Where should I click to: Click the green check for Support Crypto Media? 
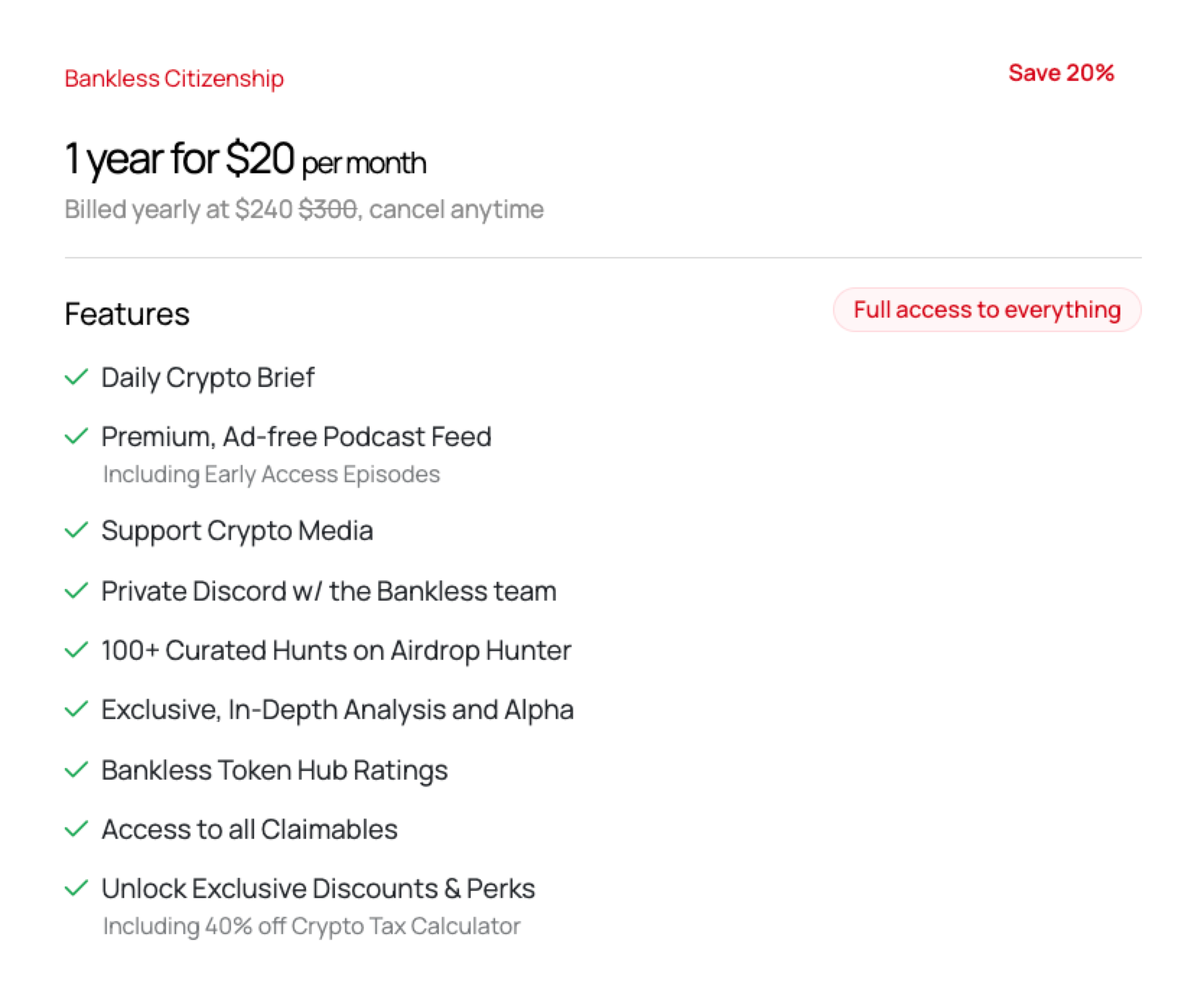click(76, 531)
